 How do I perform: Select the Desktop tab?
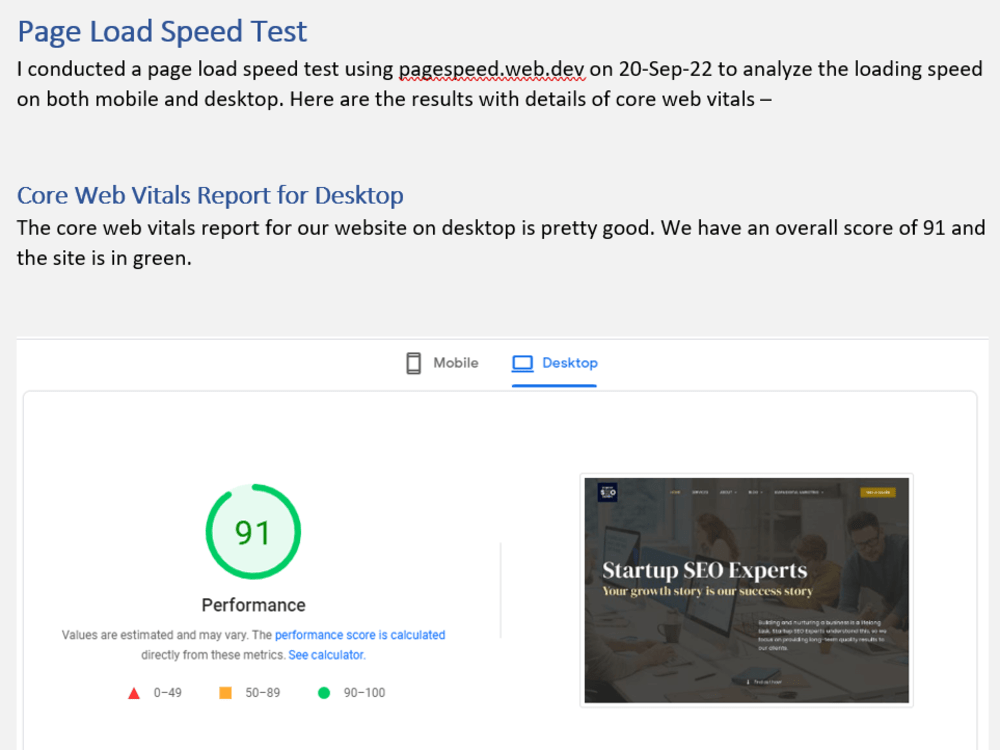(x=554, y=363)
